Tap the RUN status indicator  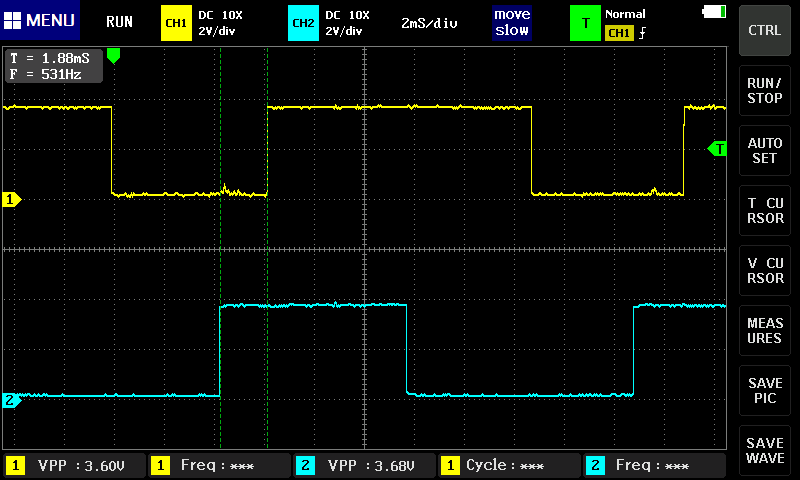tap(119, 22)
